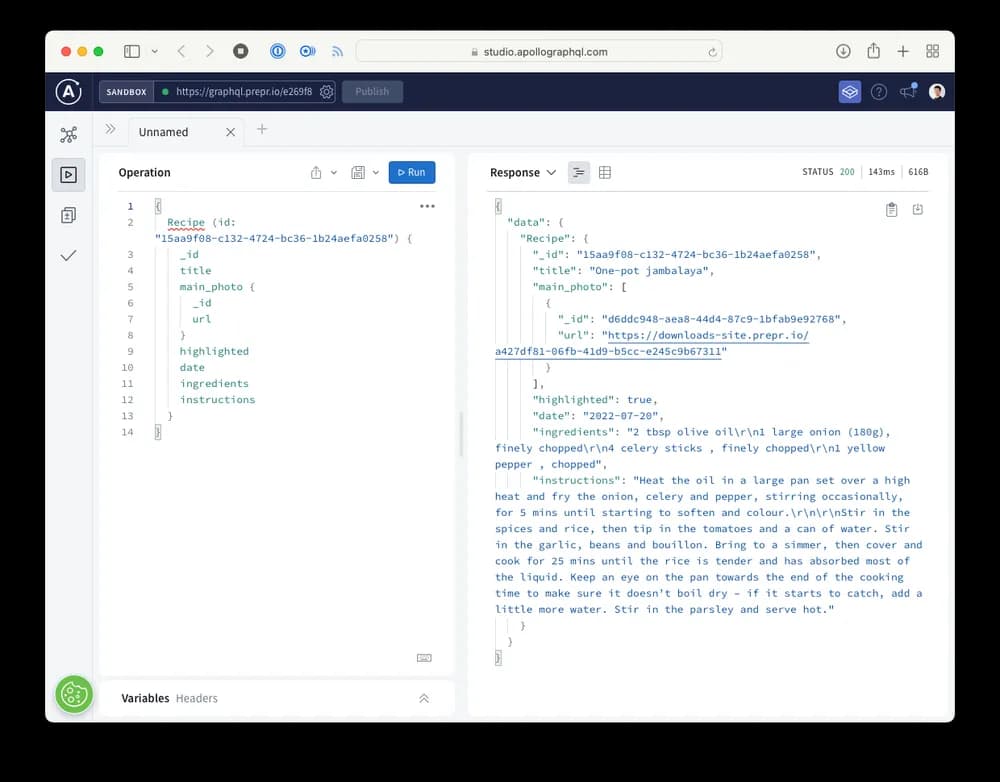The image size is (1000, 782).
Task: Click the Recipe query field name
Action: tap(186, 222)
